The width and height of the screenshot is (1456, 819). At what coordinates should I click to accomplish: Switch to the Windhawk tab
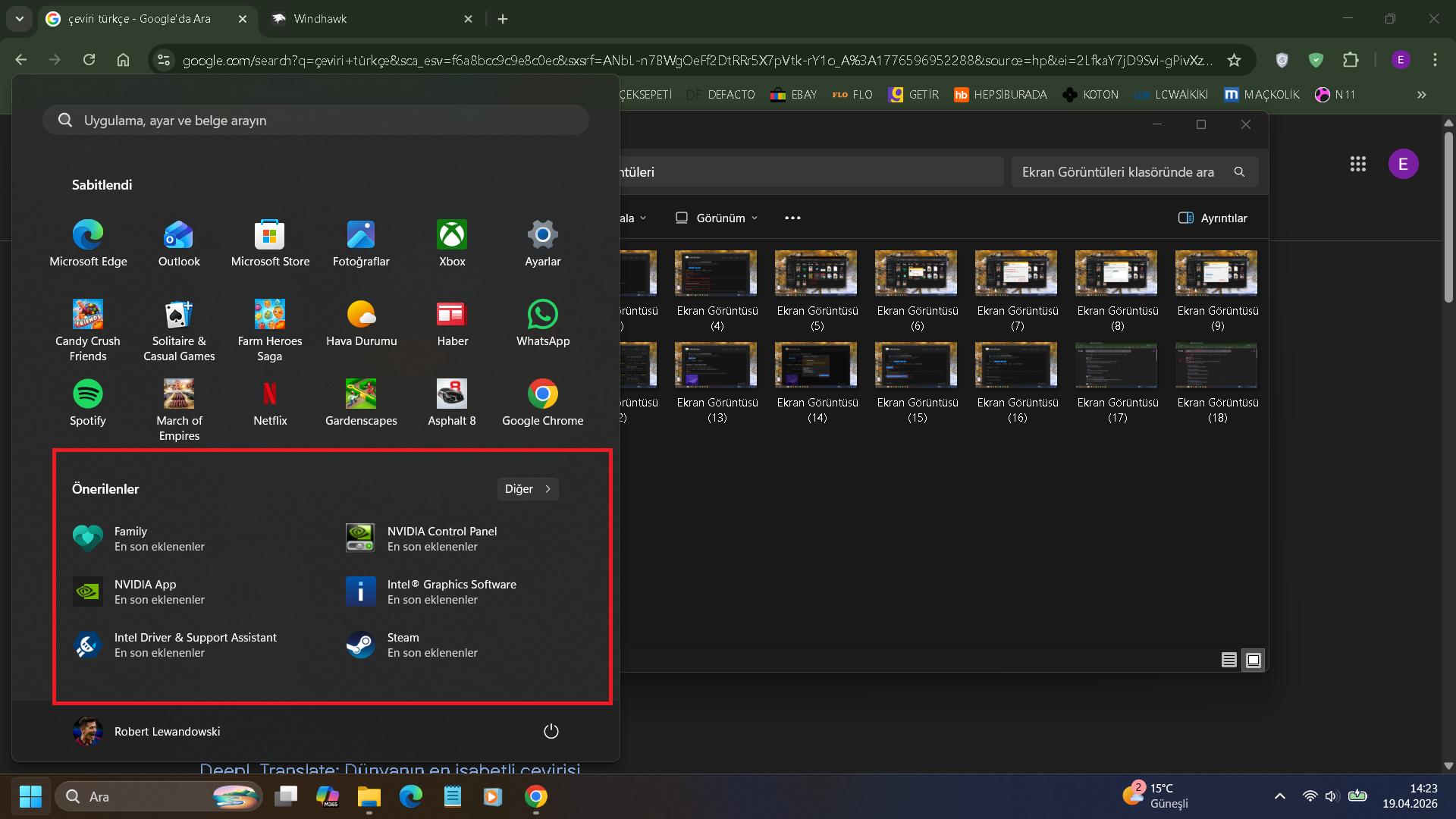[373, 19]
